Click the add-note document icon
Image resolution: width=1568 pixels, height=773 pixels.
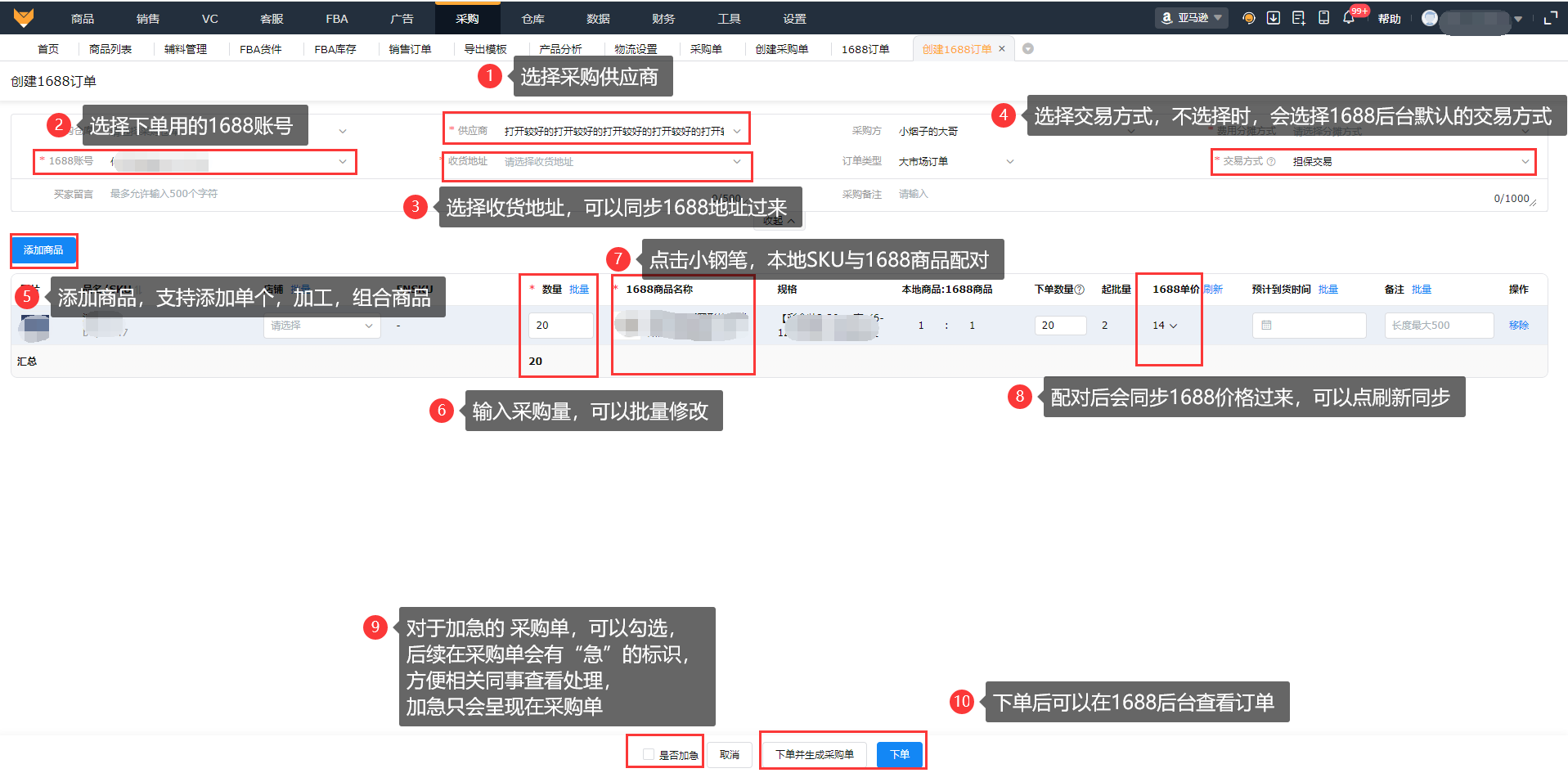(1298, 18)
